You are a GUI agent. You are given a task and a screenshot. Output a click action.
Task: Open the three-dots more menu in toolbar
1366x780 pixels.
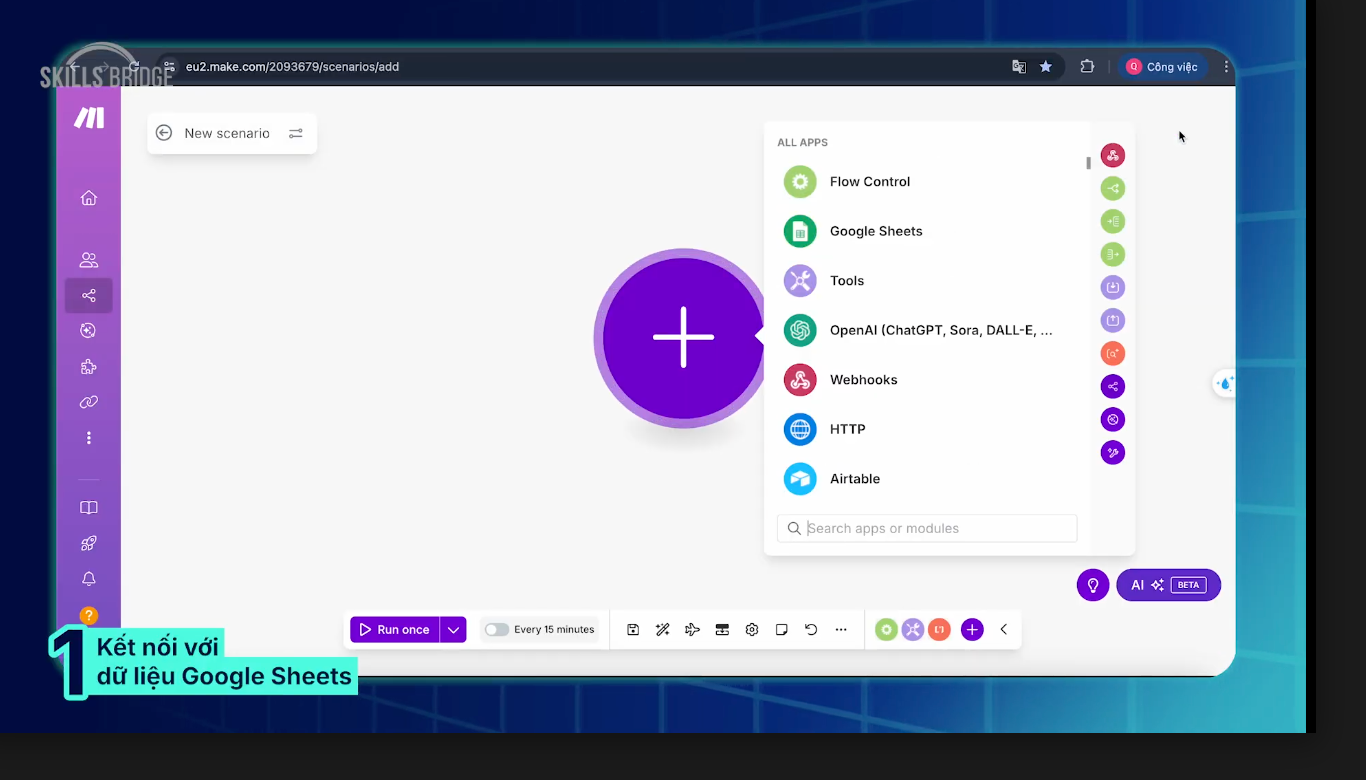click(x=841, y=630)
